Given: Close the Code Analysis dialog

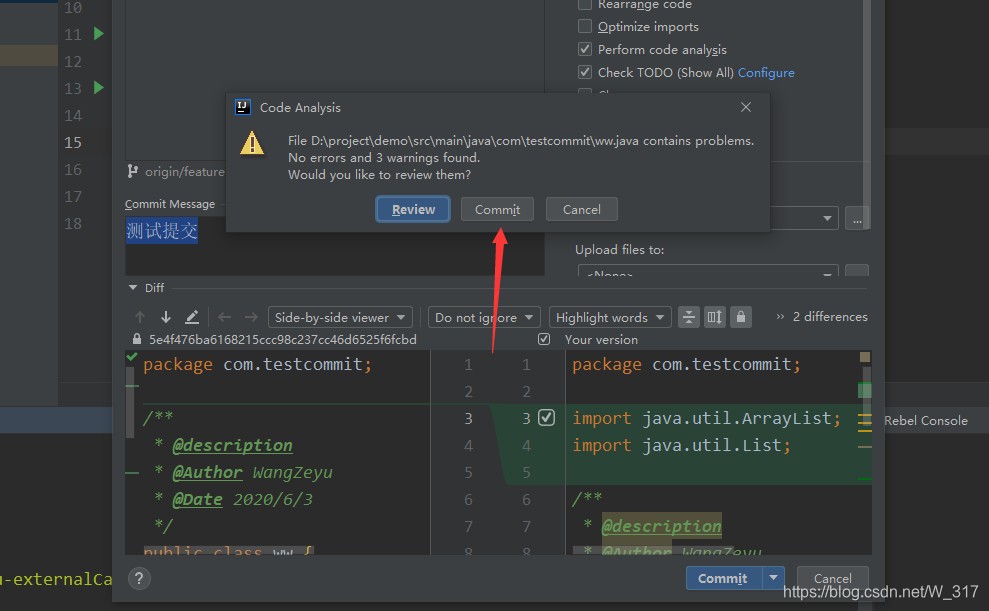Looking at the screenshot, I should (746, 107).
